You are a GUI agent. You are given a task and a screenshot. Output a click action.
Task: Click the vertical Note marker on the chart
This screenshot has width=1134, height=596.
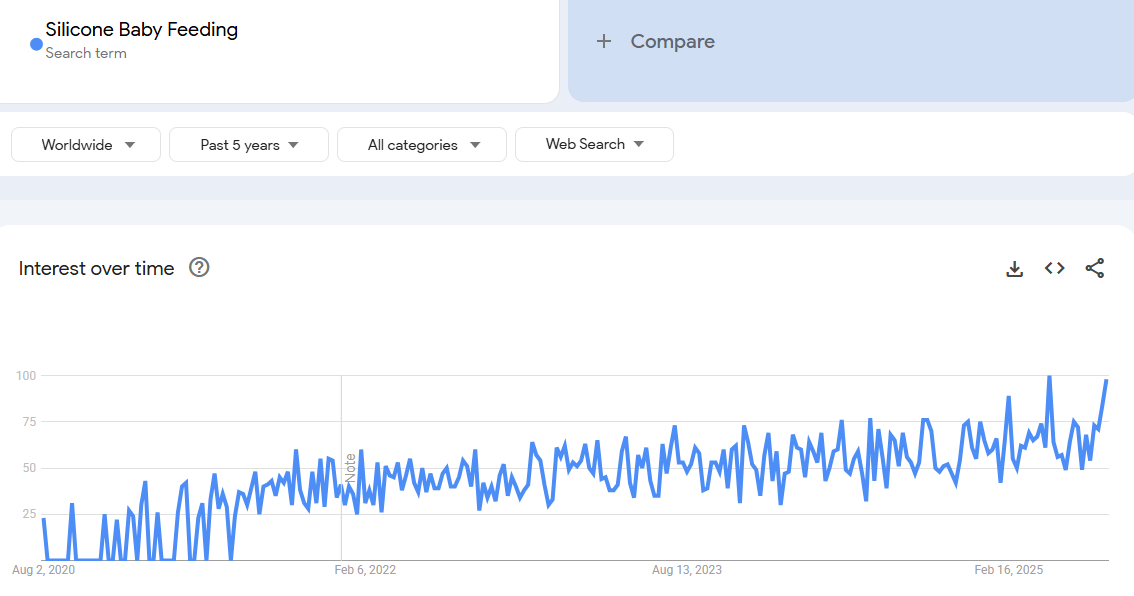[350, 468]
